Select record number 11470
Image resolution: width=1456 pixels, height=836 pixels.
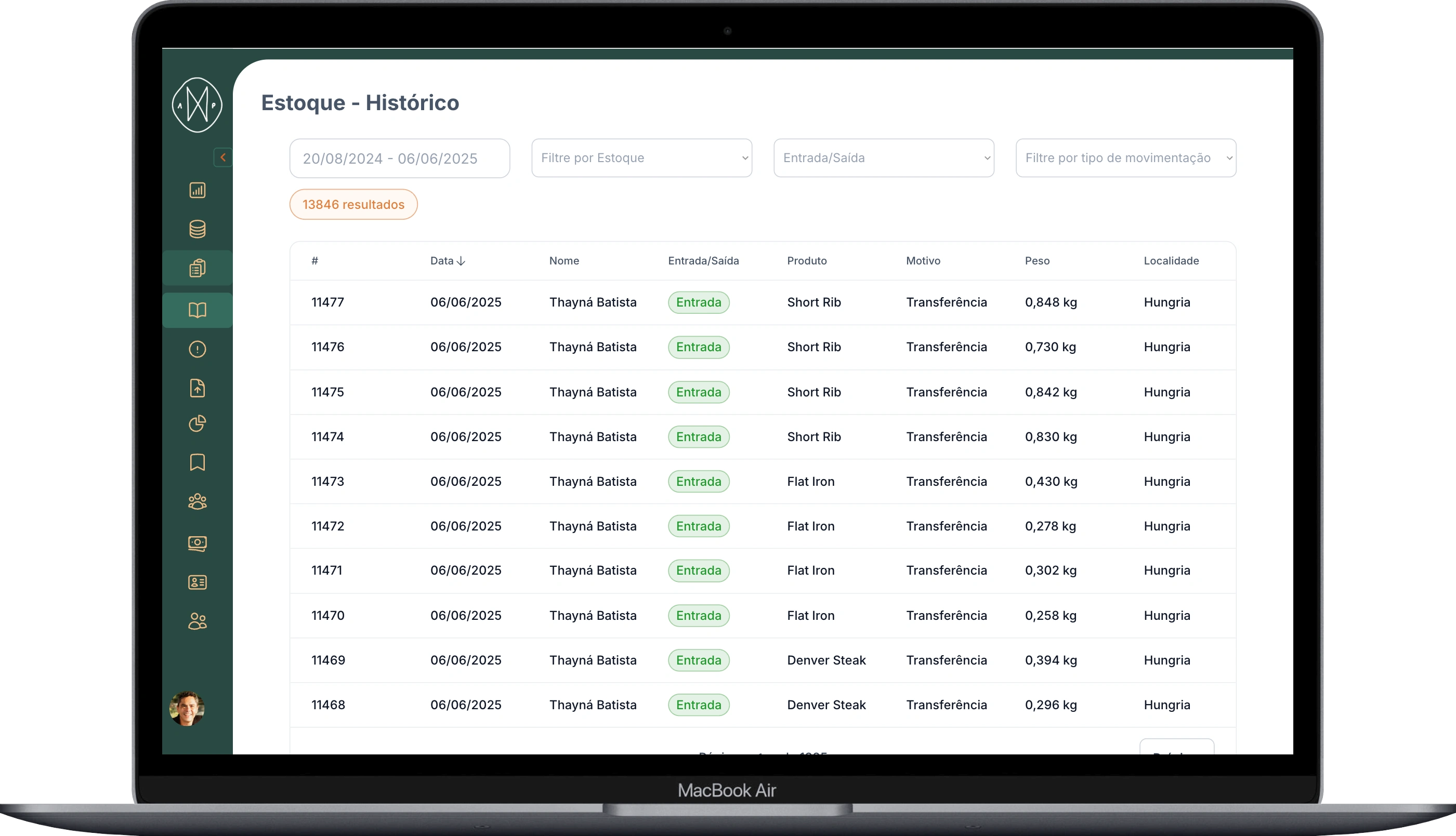click(x=327, y=616)
